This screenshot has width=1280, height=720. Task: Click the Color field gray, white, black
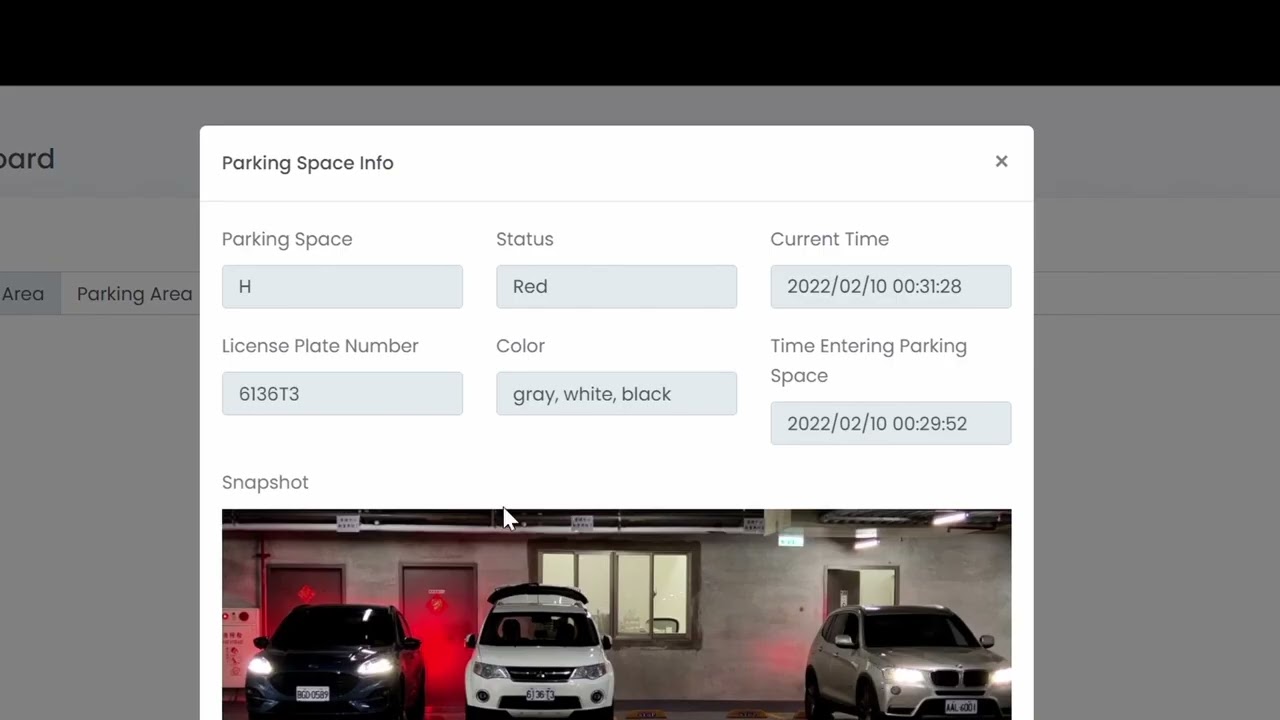pyautogui.click(x=616, y=393)
